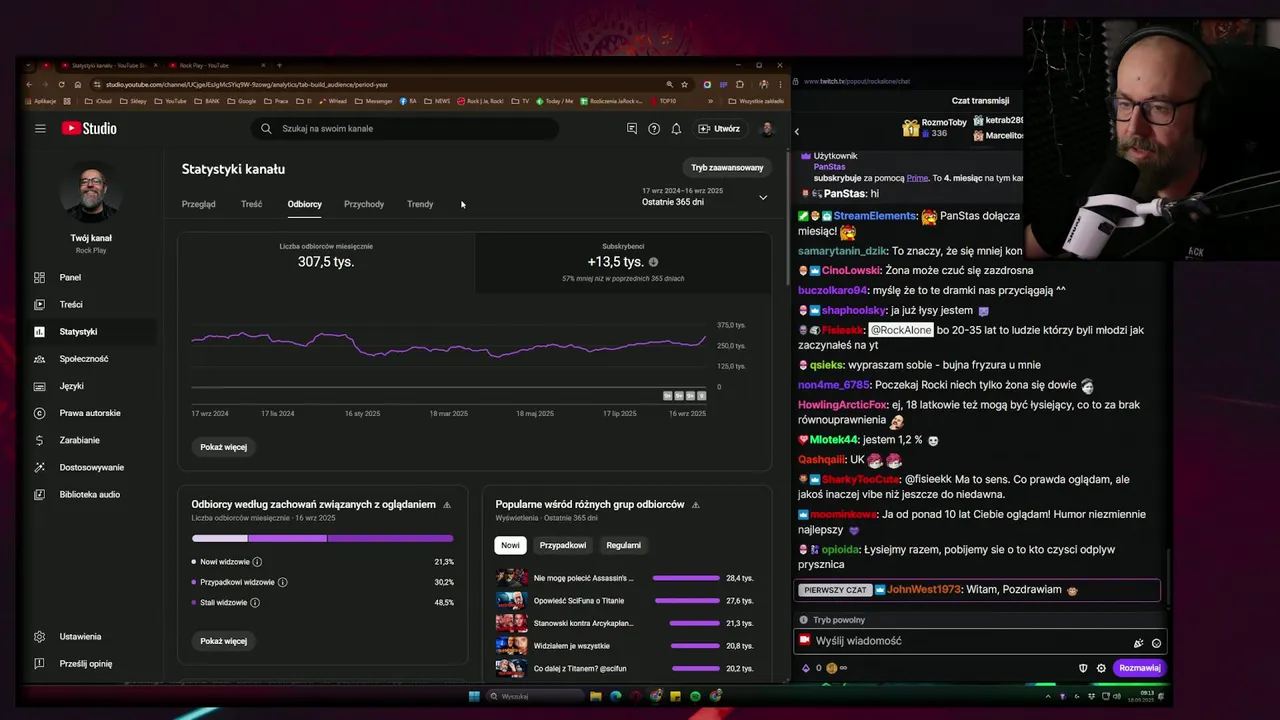1280x720 pixels.
Task: Switch to the Przegląd analytics tab
Action: pyautogui.click(x=198, y=204)
